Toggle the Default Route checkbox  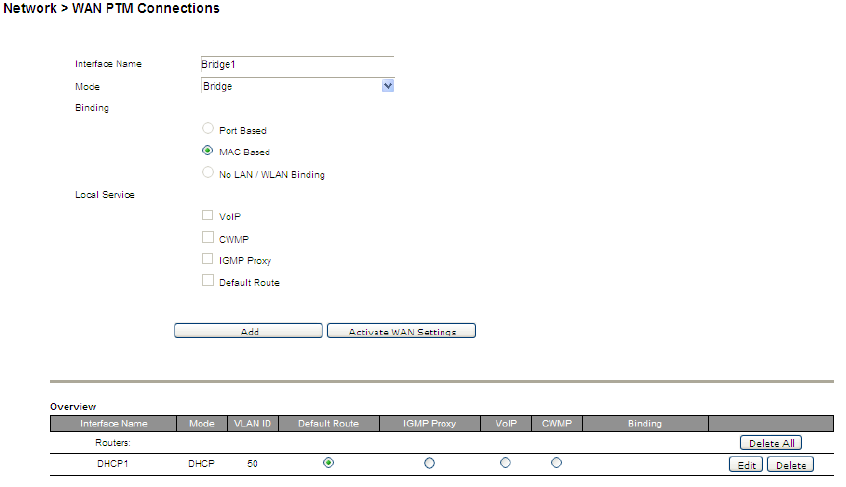(x=208, y=280)
